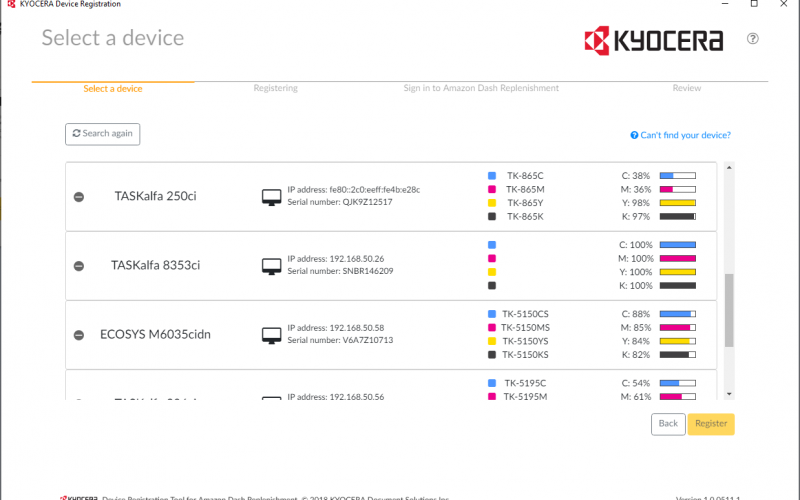
Task: Click the monitor icon for TASKalfa 250ci
Action: (270, 196)
